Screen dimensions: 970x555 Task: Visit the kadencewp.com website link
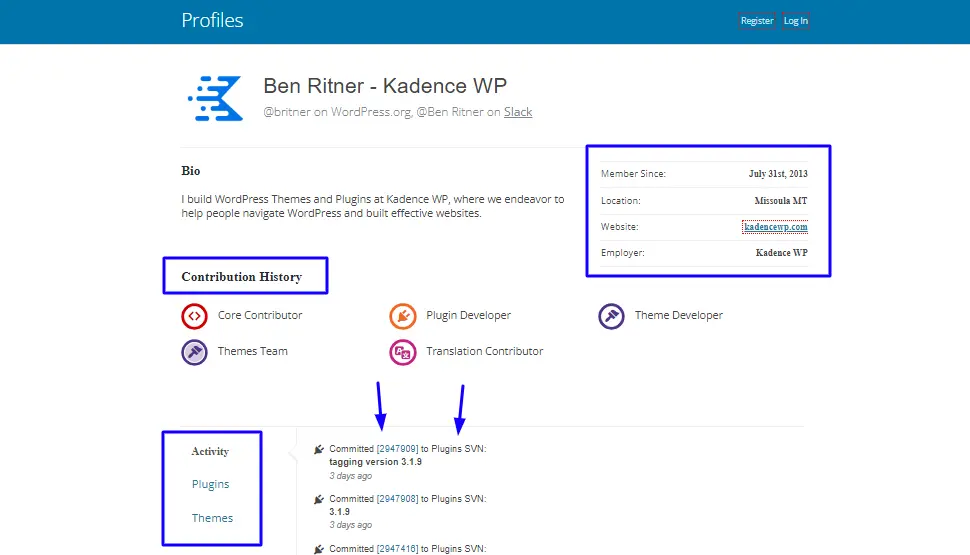[x=775, y=226]
